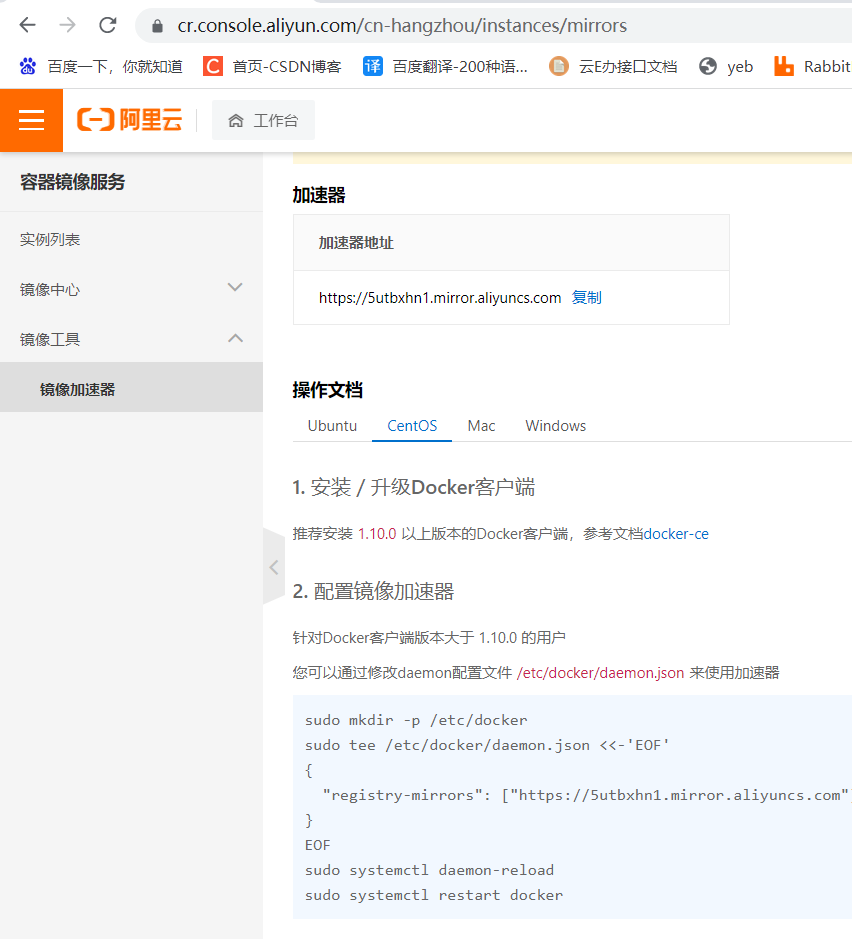Switch to the Ubuntu tab
852x939 pixels.
(332, 426)
